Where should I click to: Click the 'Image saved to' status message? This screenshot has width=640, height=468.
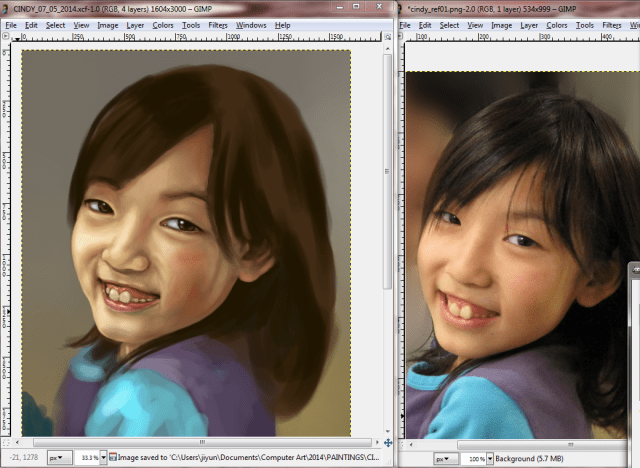249,457
